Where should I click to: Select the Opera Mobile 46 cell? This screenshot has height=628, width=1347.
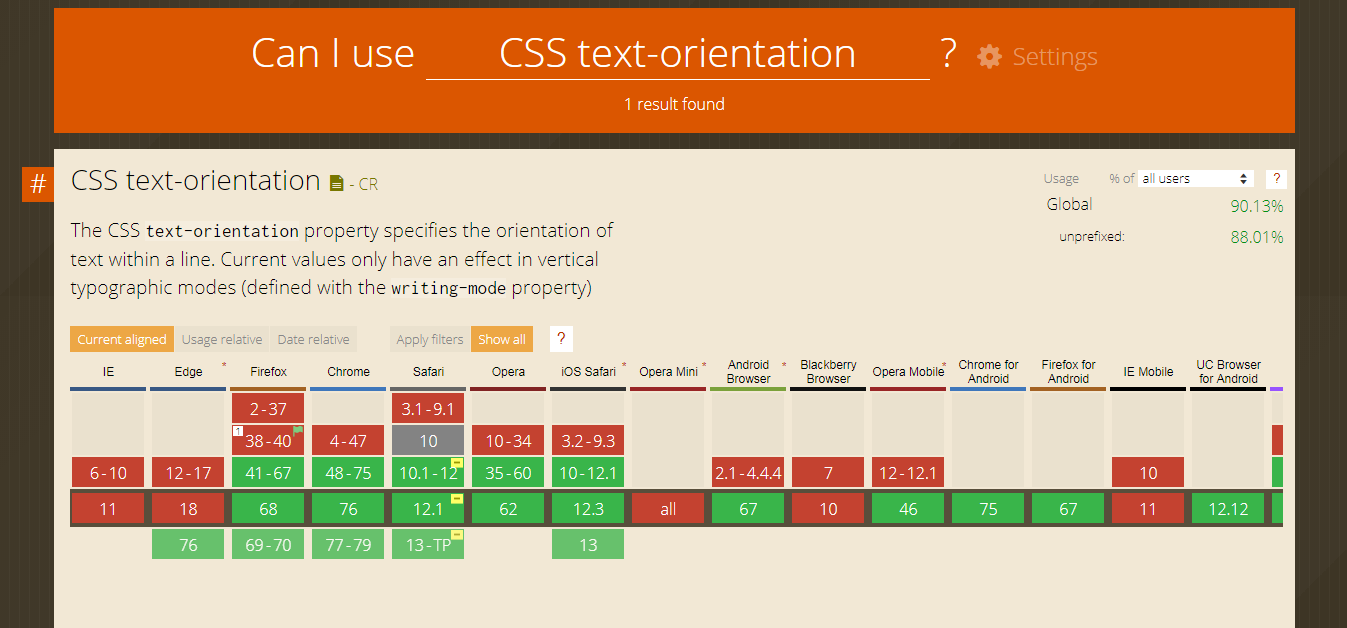coord(908,509)
